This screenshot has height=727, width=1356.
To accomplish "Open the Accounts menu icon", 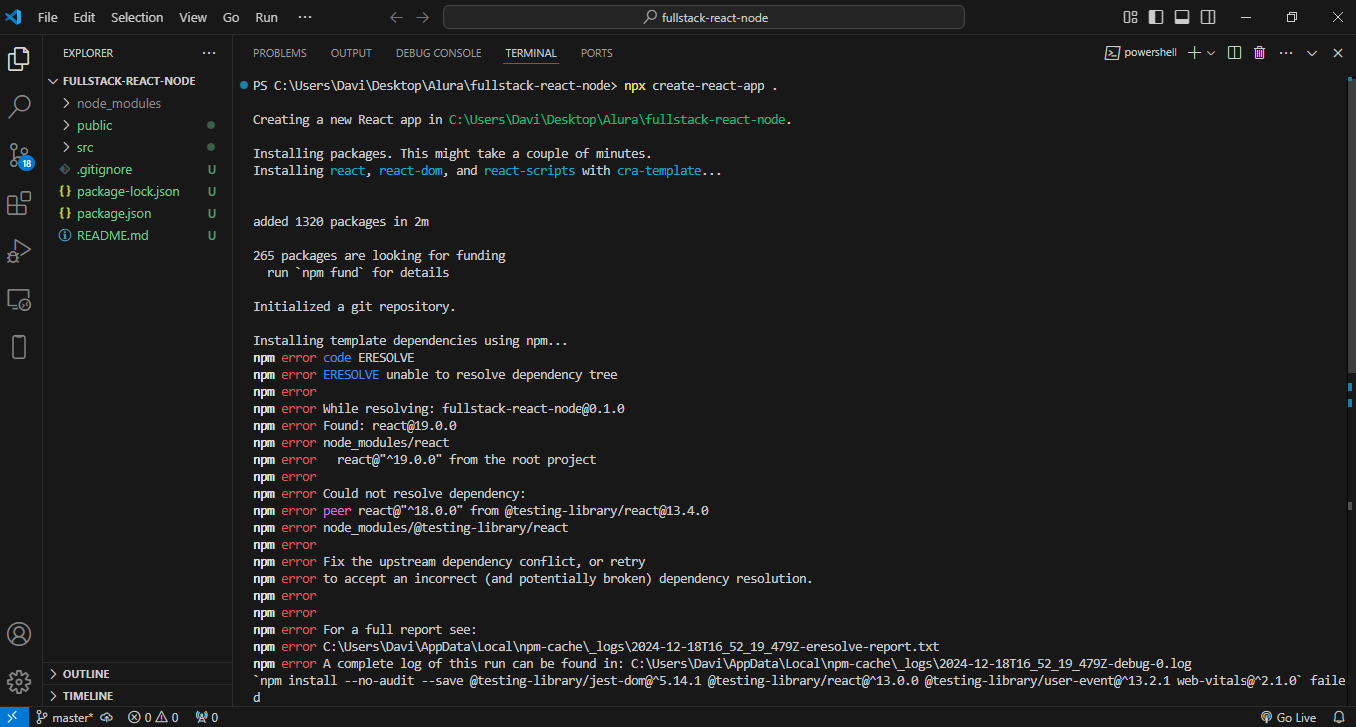I will [19, 634].
